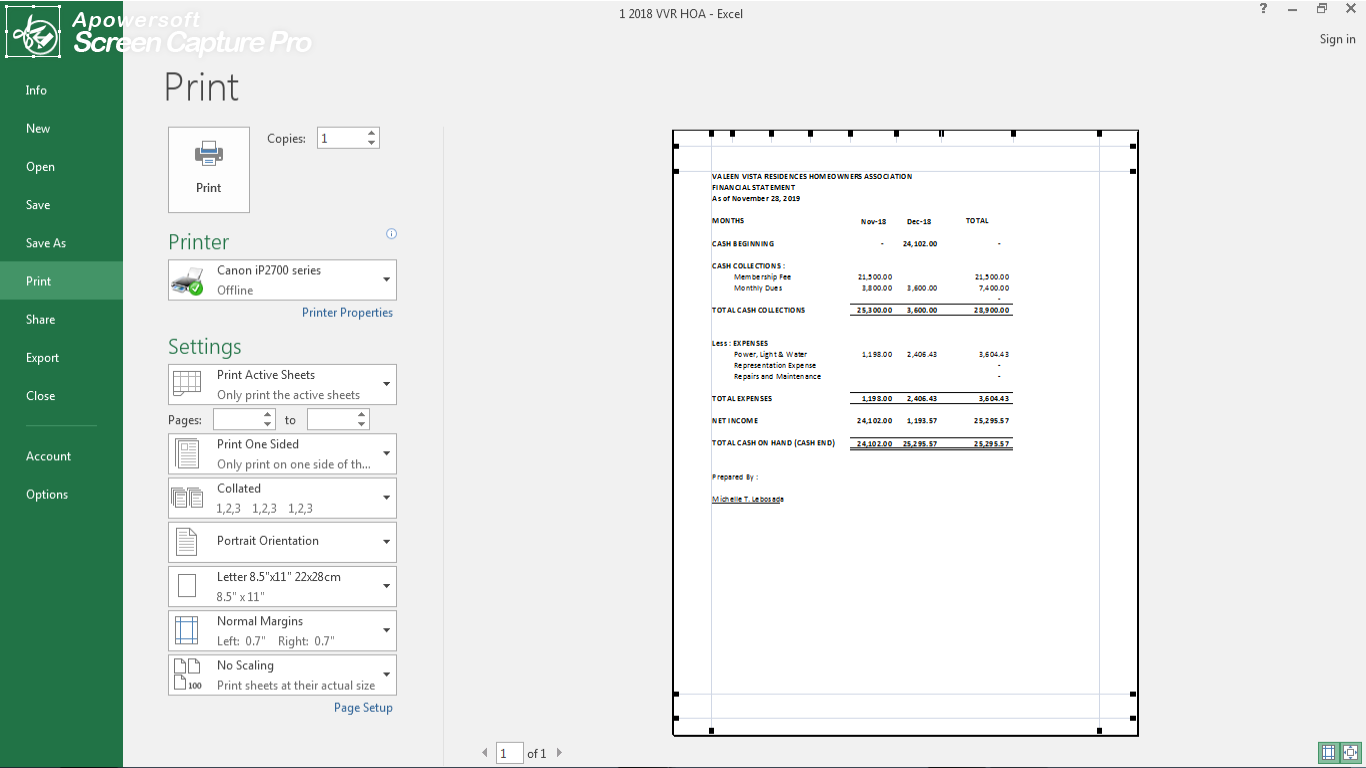
Task: Decrement the Pages starting page value
Action: coord(268,425)
